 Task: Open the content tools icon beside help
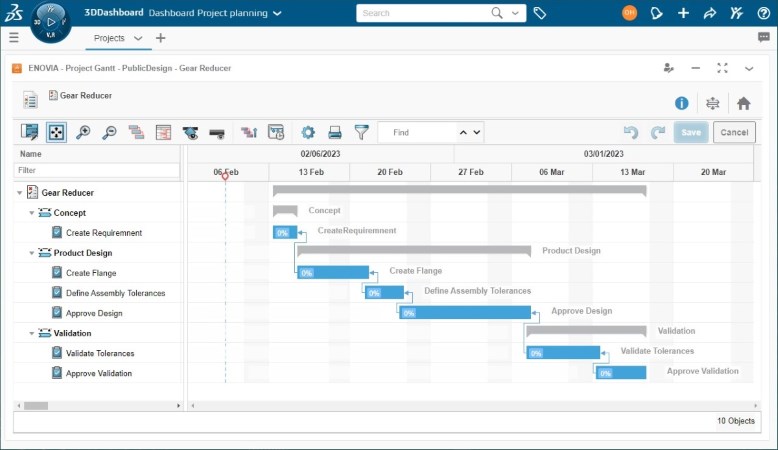[x=736, y=13]
